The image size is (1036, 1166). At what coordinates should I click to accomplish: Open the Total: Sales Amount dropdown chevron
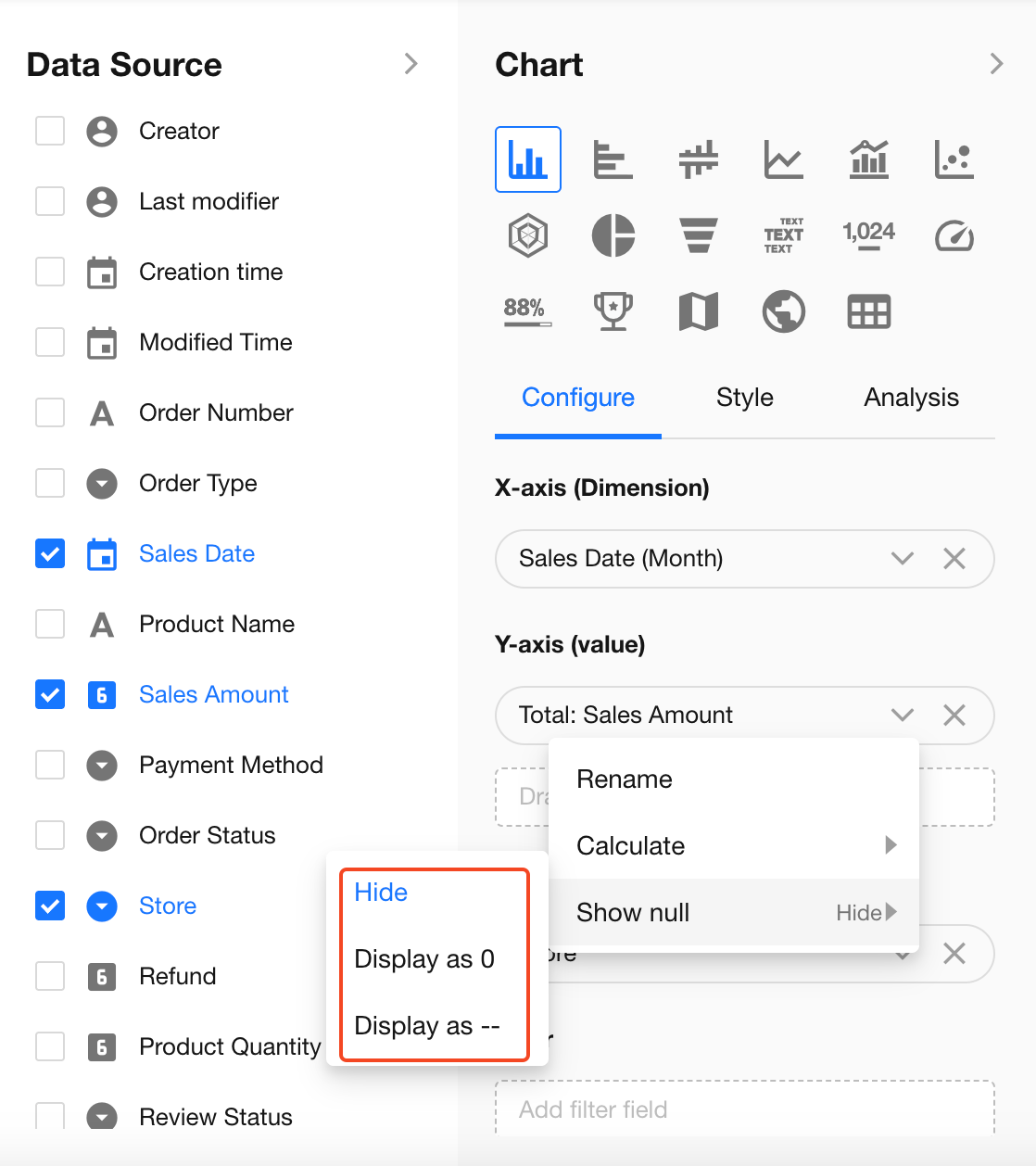pyautogui.click(x=902, y=715)
